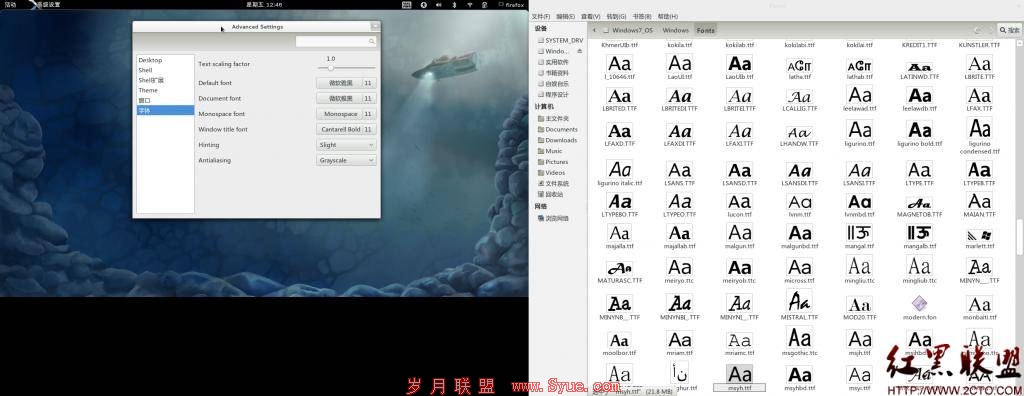
Task: Open the ligurino bold.ttf font icon
Action: [920, 129]
